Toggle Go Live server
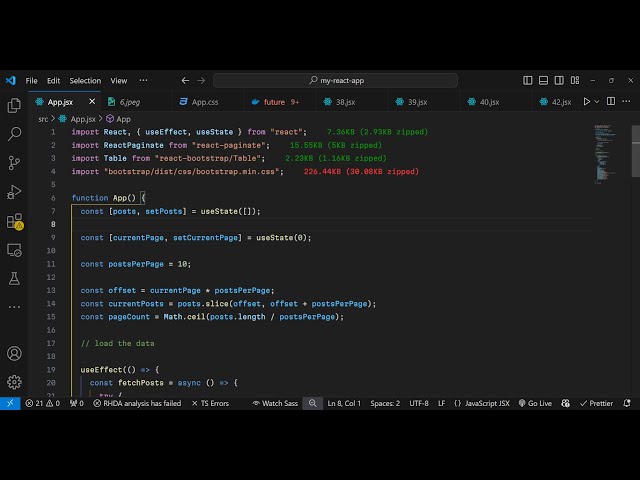The image size is (640, 480). coord(535,403)
